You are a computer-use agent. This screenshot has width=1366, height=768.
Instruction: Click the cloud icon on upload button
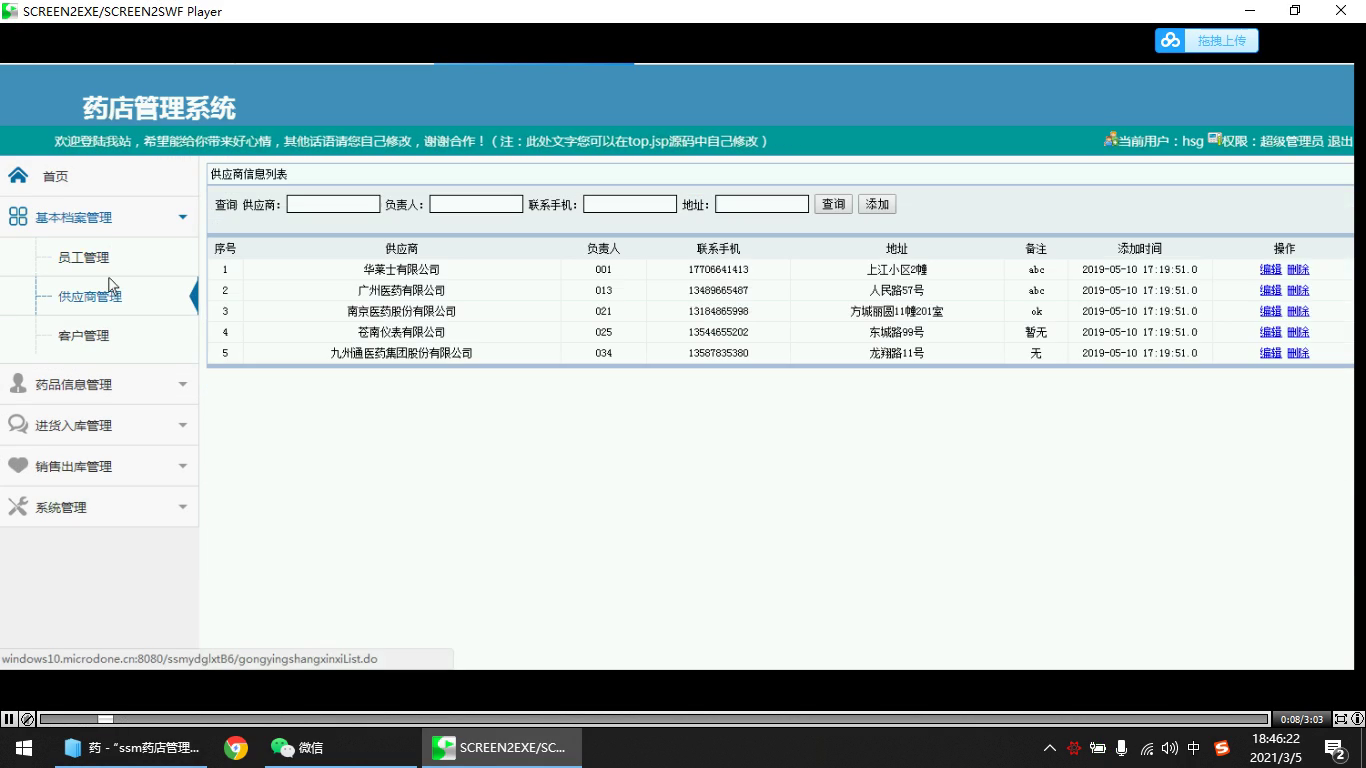[1171, 40]
